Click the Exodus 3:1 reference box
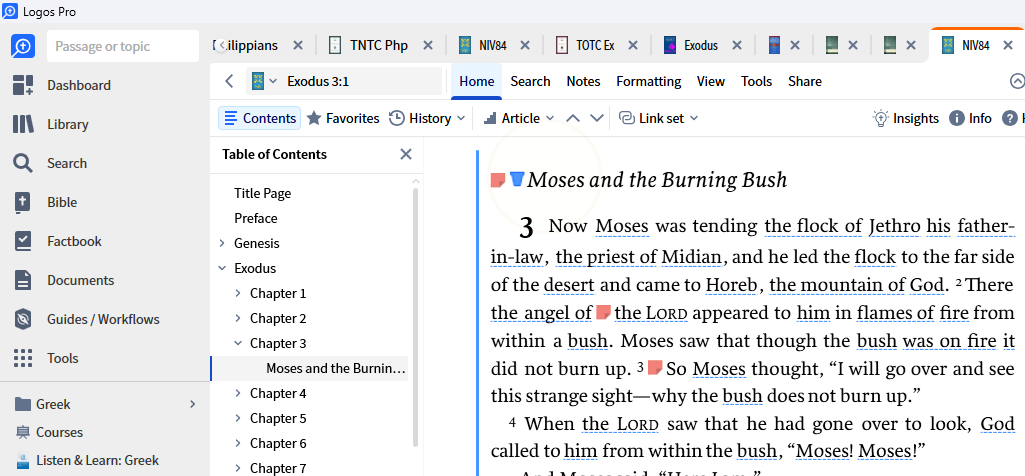This screenshot has height=476, width=1025. tap(344, 81)
